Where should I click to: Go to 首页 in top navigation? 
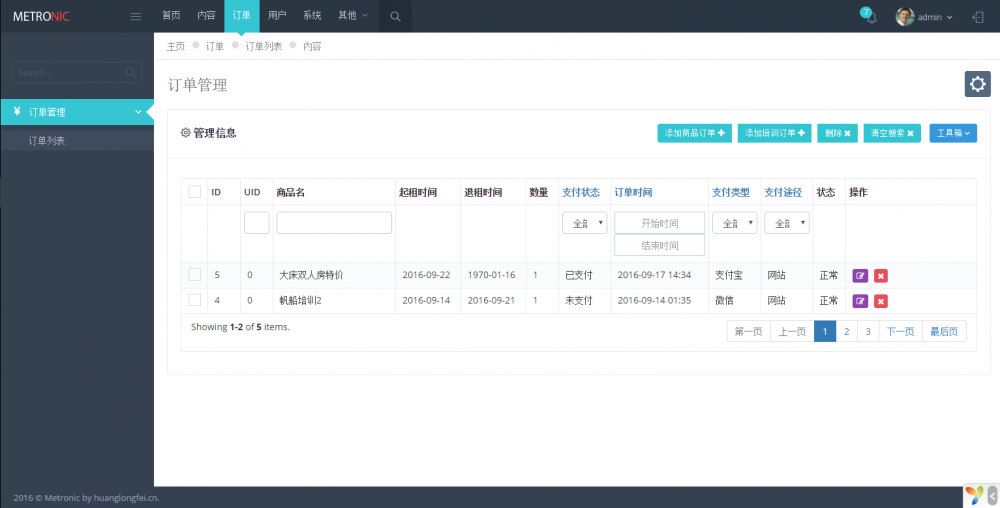[171, 16]
